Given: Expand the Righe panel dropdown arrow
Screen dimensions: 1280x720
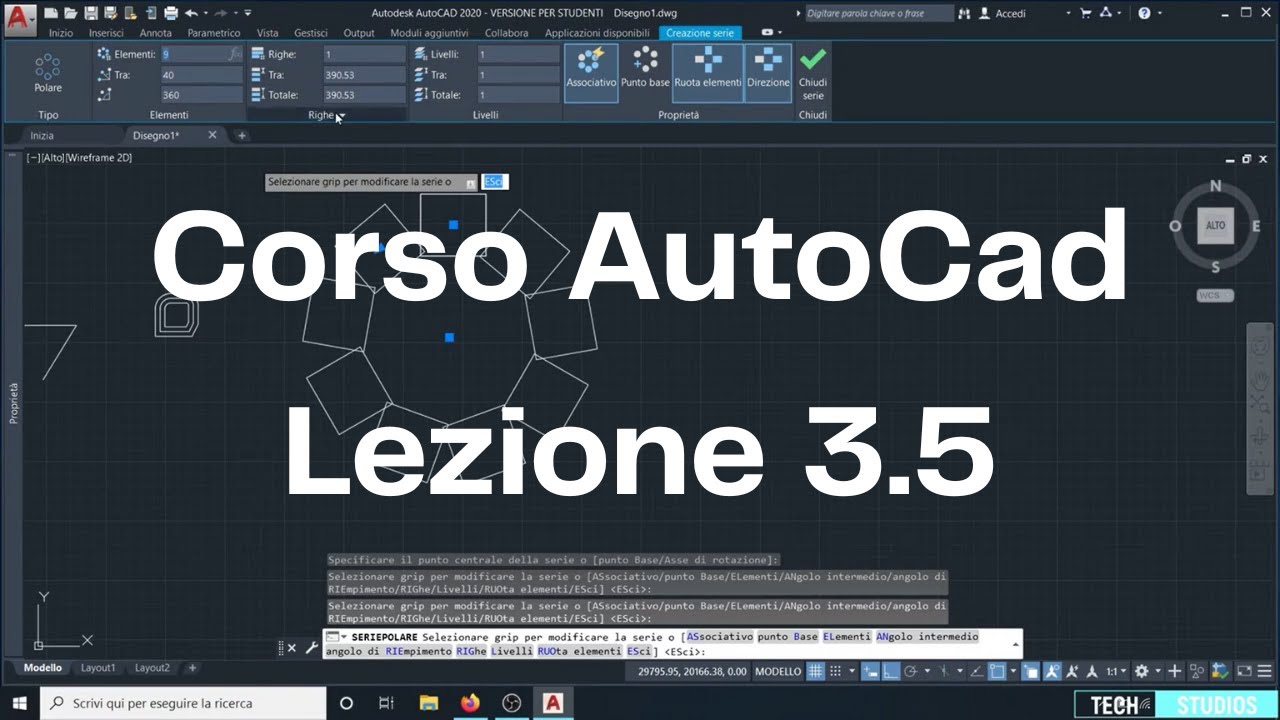Looking at the screenshot, I should (x=340, y=116).
